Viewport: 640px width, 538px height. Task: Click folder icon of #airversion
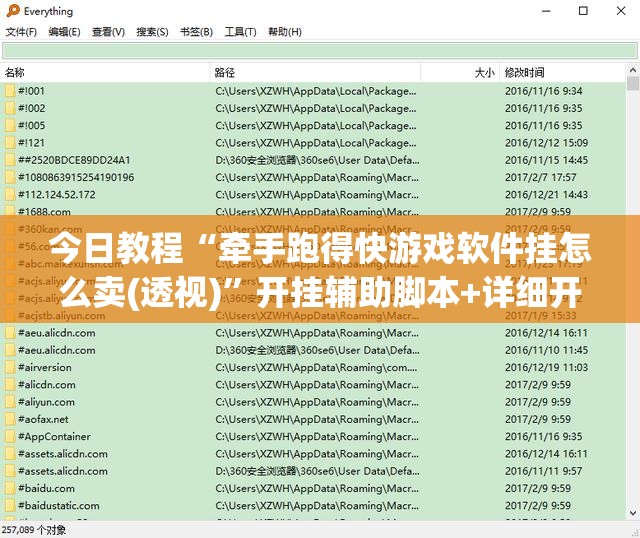(x=10, y=367)
